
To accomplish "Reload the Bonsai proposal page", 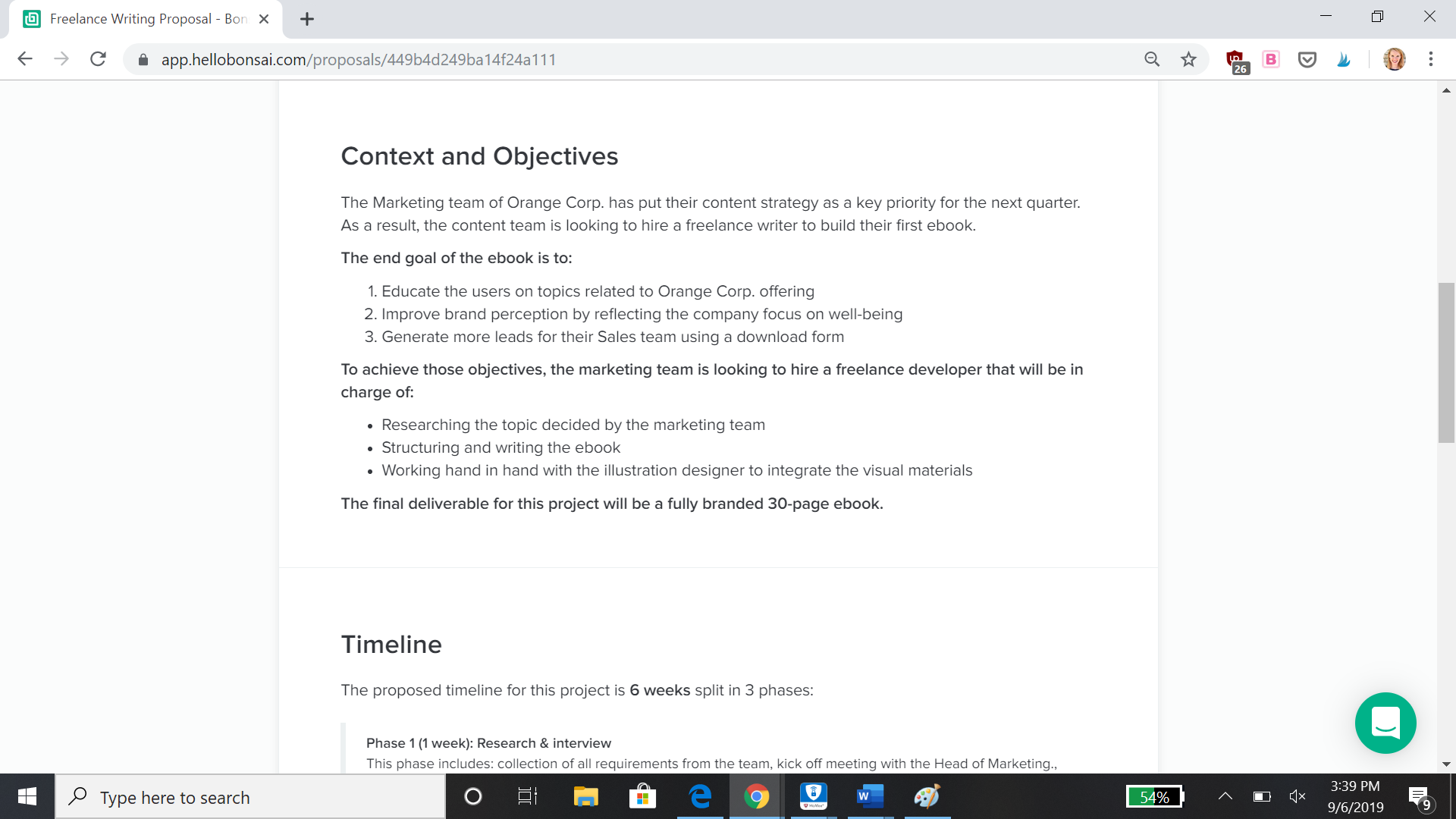I will pyautogui.click(x=98, y=59).
